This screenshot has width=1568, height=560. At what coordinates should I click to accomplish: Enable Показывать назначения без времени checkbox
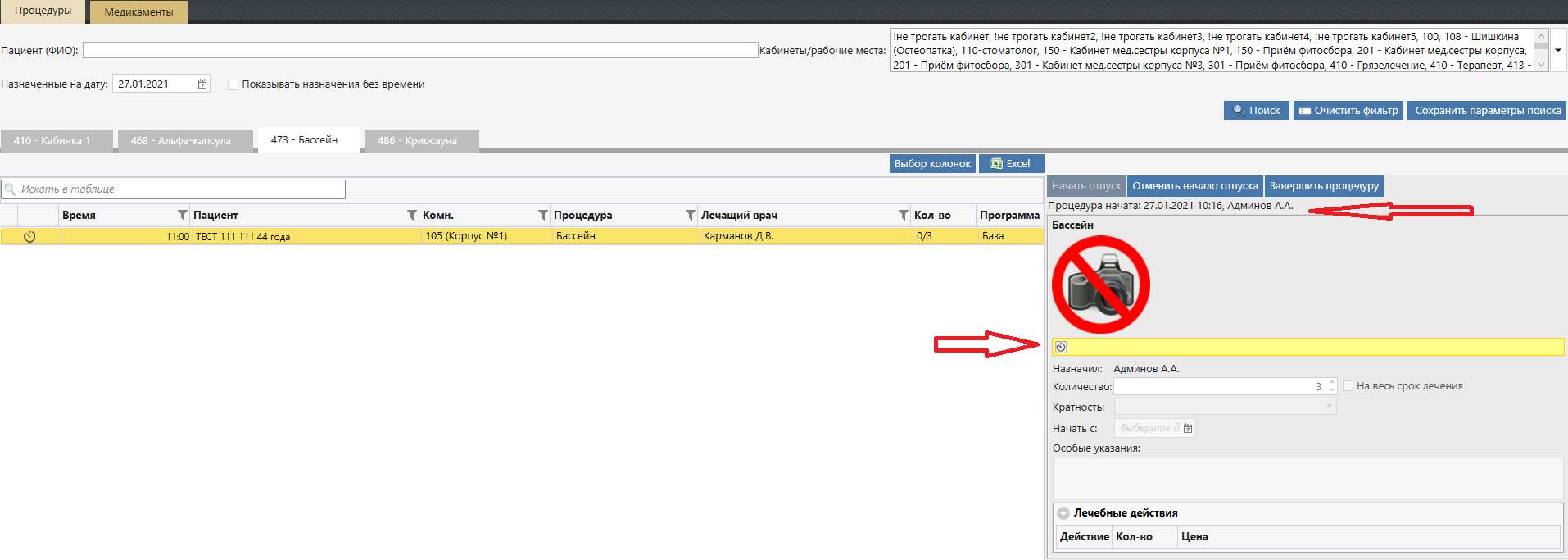point(233,84)
